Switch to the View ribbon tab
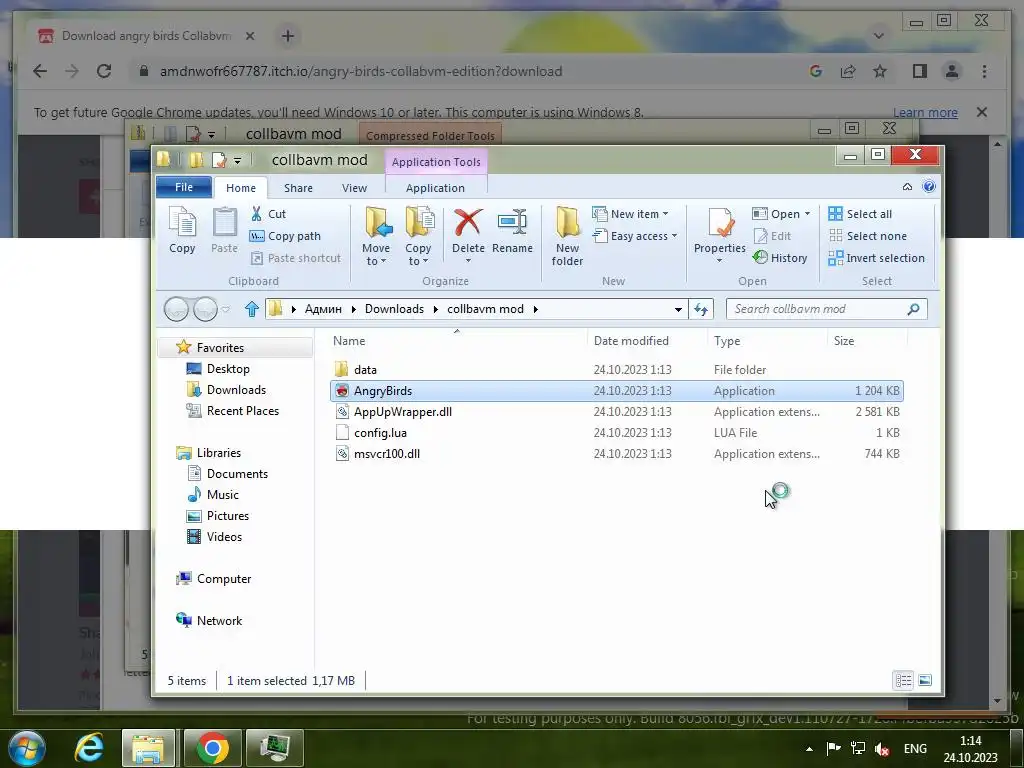1024x768 pixels. [x=355, y=188]
